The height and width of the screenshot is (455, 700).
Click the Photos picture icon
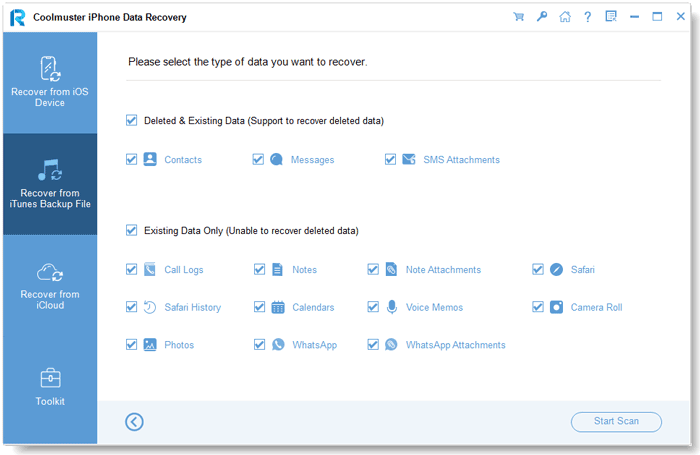pos(150,345)
